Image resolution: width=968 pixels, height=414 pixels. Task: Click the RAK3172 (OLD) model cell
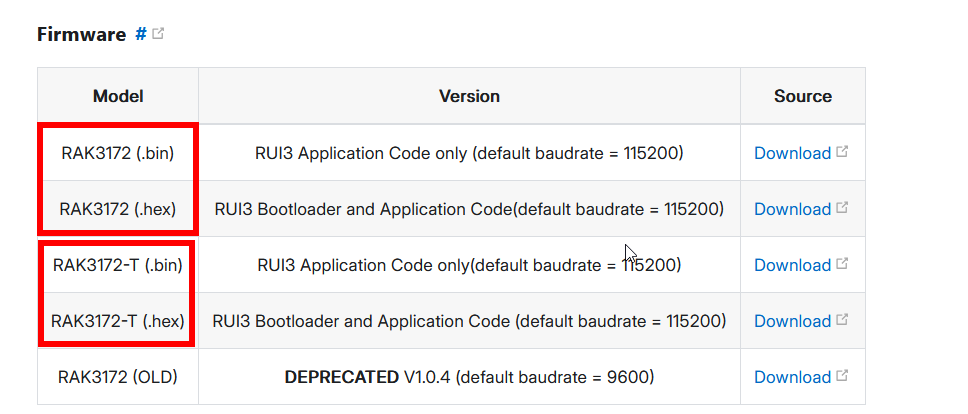point(118,377)
